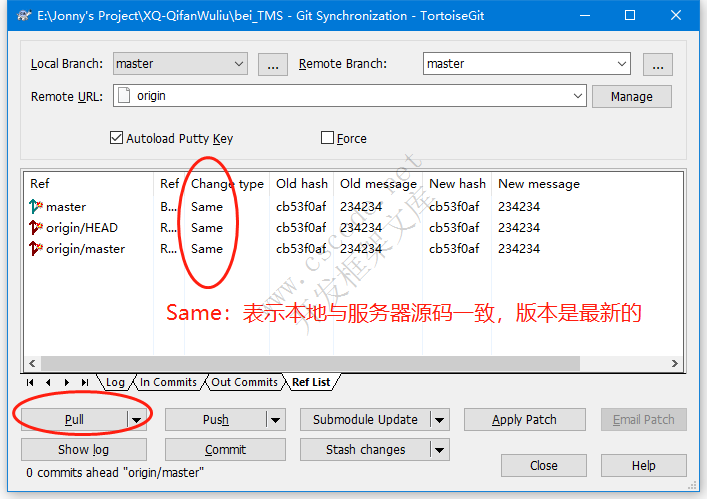Click the Stash changes button
The height and width of the screenshot is (499, 707).
point(365,450)
